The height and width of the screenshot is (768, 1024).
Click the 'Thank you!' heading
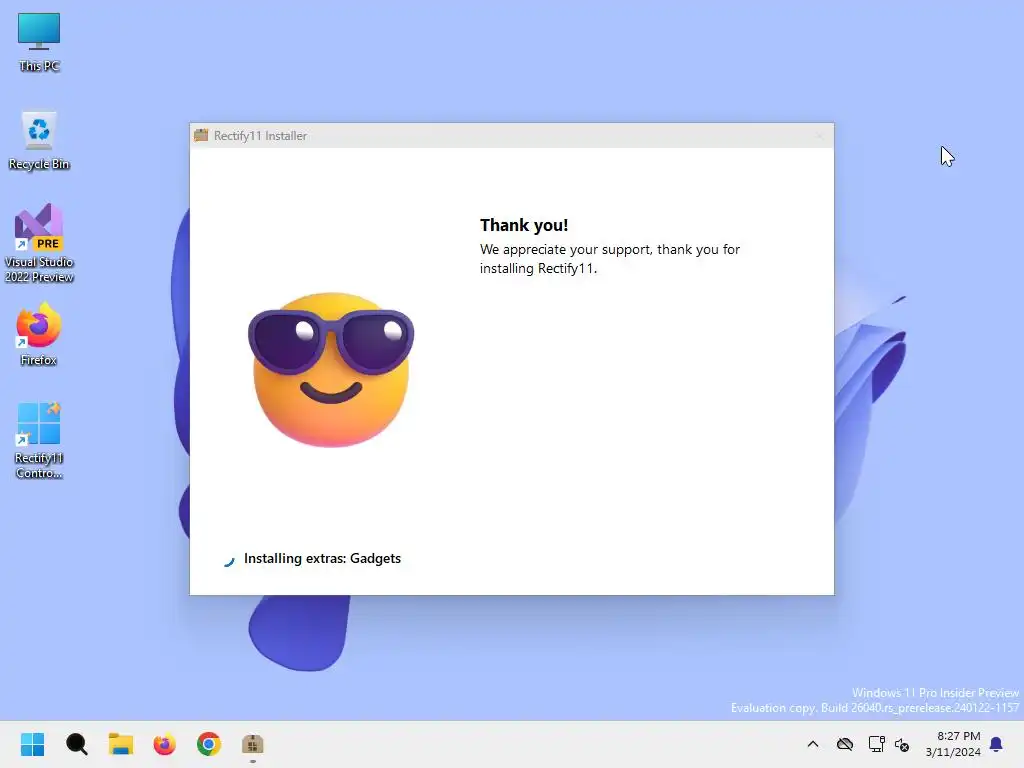click(524, 225)
